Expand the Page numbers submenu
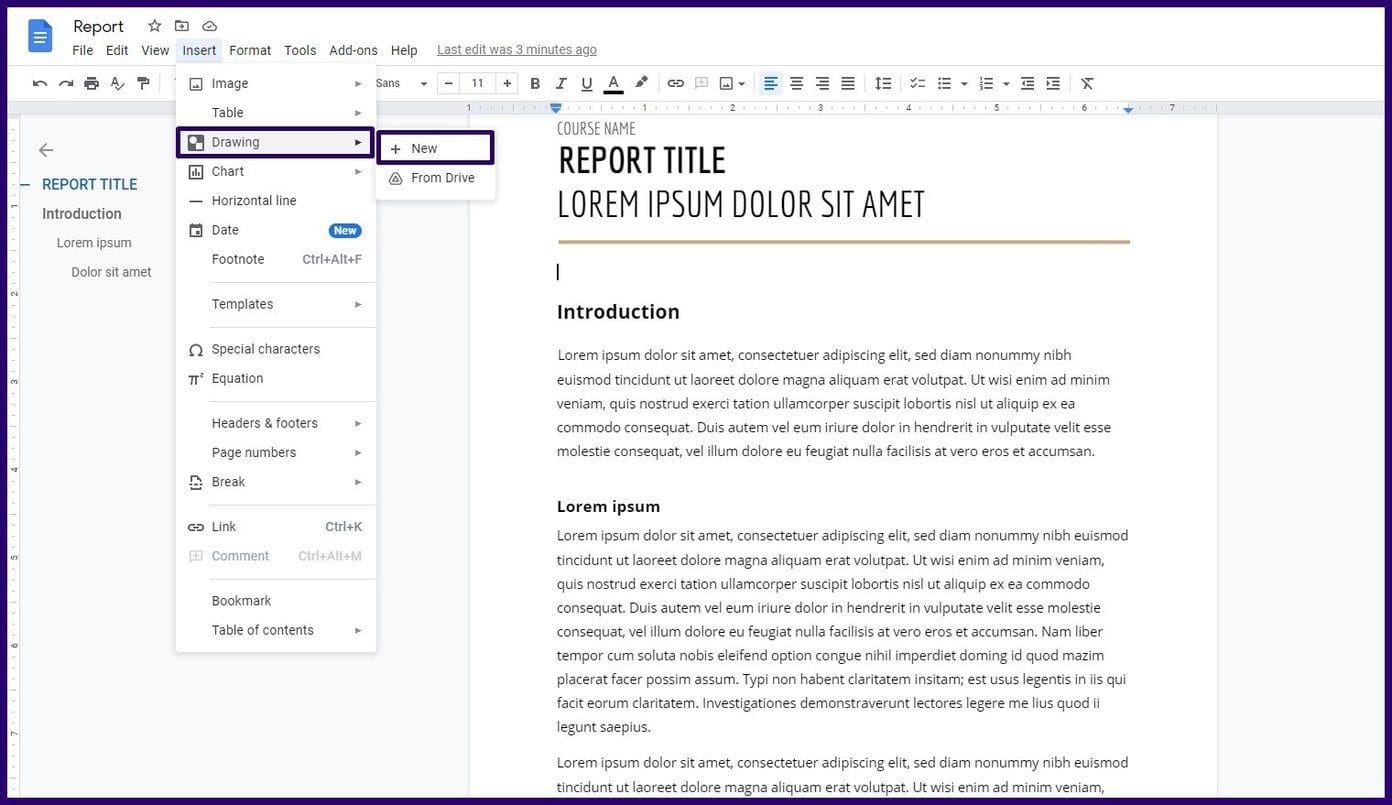Viewport: 1392px width, 805px height. (275, 453)
